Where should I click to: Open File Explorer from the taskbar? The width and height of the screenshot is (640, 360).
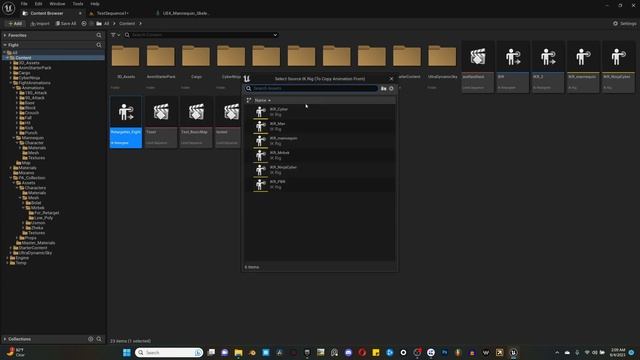(x=238, y=352)
